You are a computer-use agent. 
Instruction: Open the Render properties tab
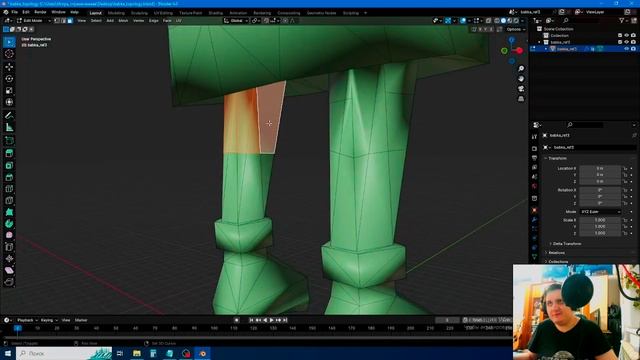(534, 149)
